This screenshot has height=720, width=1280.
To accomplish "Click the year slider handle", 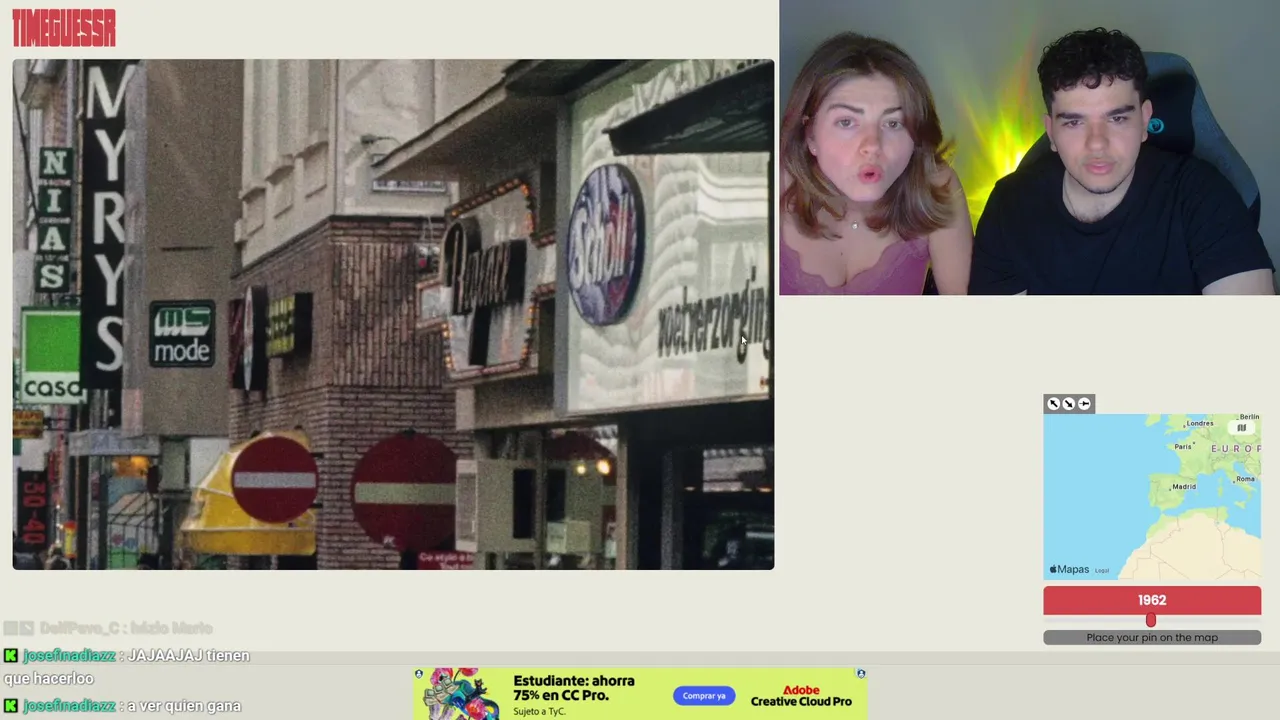I will (1151, 621).
